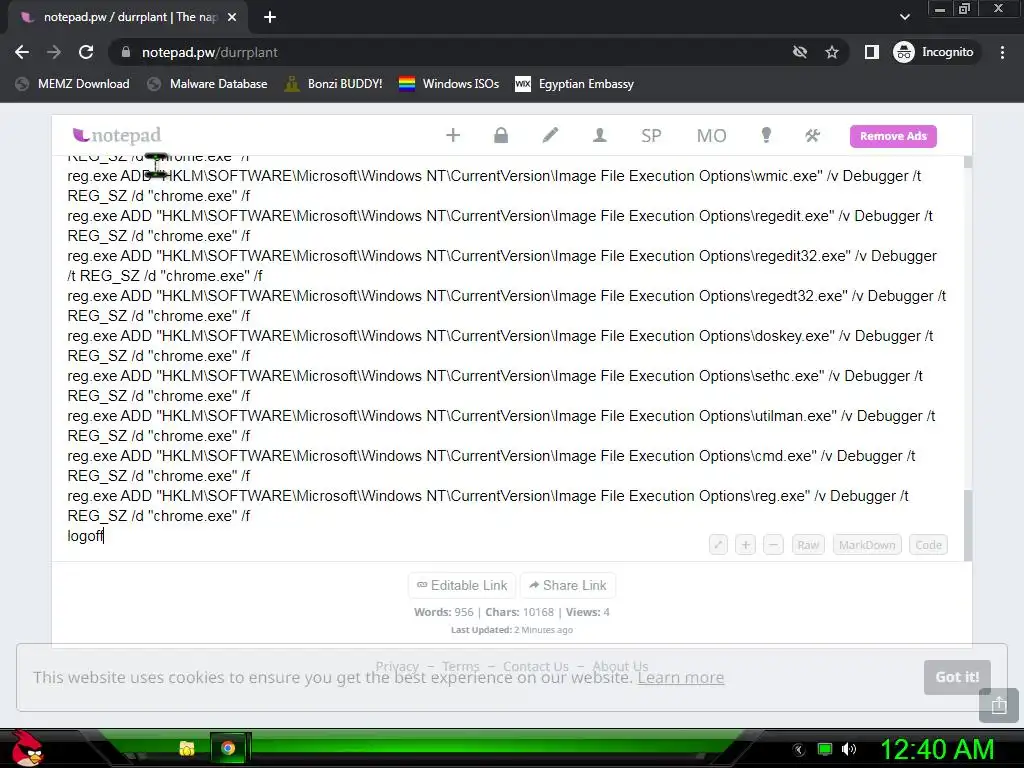Click the notepad logo
This screenshot has width=1024, height=768.
(117, 135)
